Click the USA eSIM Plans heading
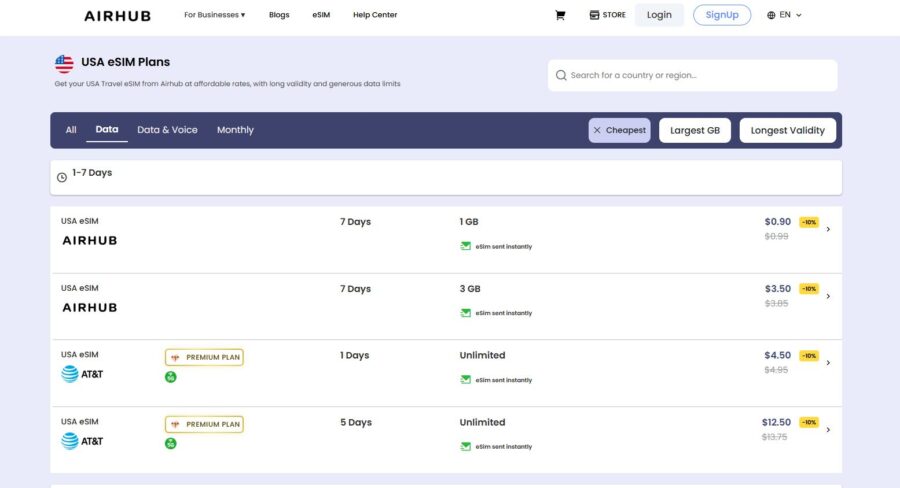Screen dimensions: 900x488 [x=126, y=62]
